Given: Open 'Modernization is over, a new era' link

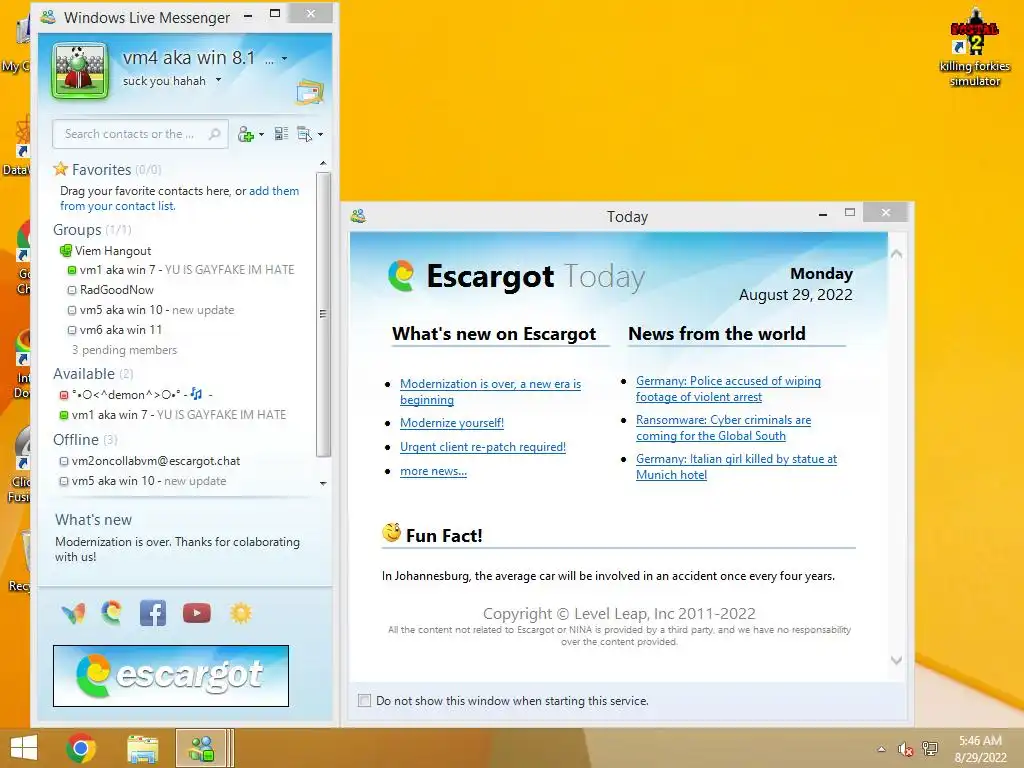Looking at the screenshot, I should pos(490,392).
